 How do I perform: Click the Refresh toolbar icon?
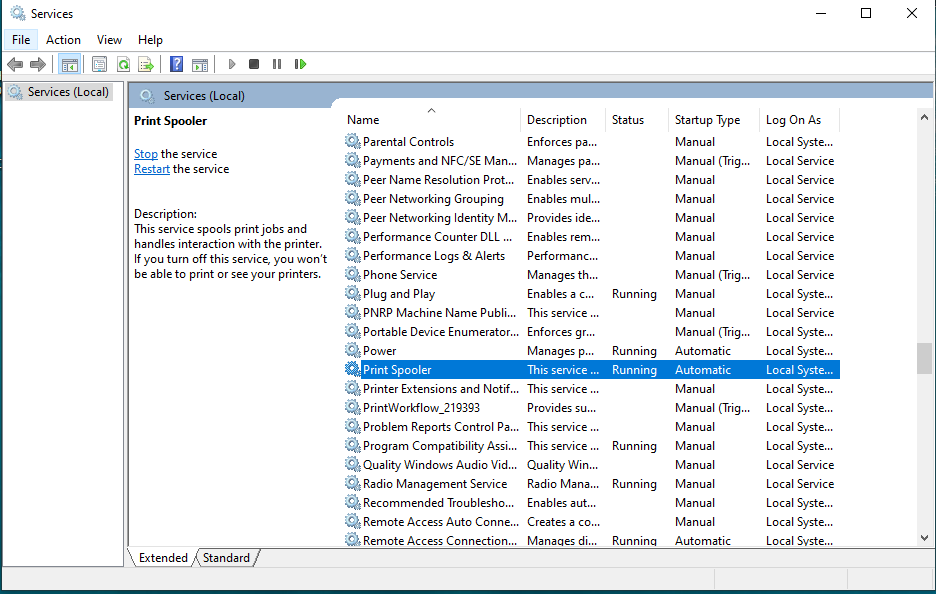click(x=123, y=64)
